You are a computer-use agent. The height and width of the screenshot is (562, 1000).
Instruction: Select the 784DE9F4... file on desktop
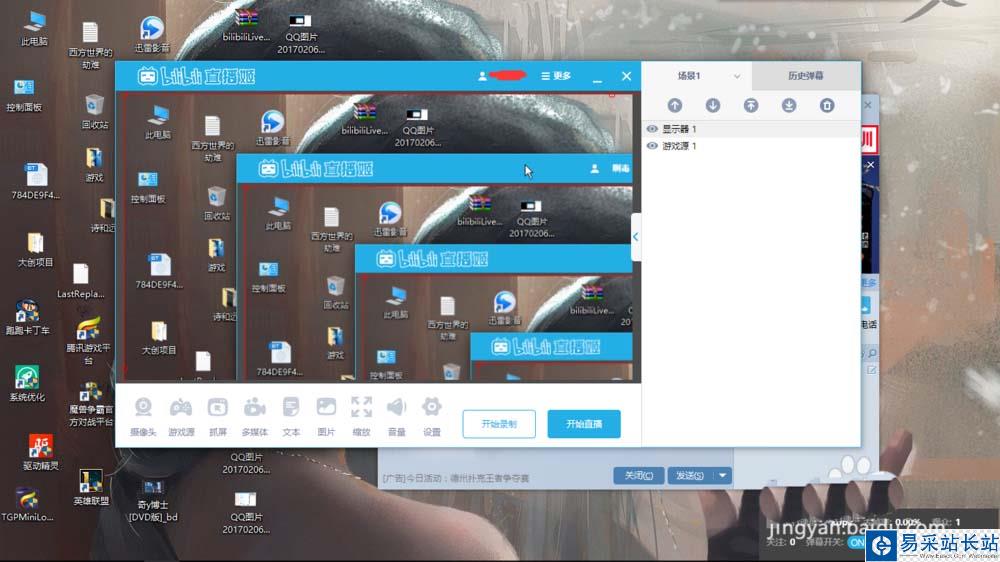(x=36, y=181)
